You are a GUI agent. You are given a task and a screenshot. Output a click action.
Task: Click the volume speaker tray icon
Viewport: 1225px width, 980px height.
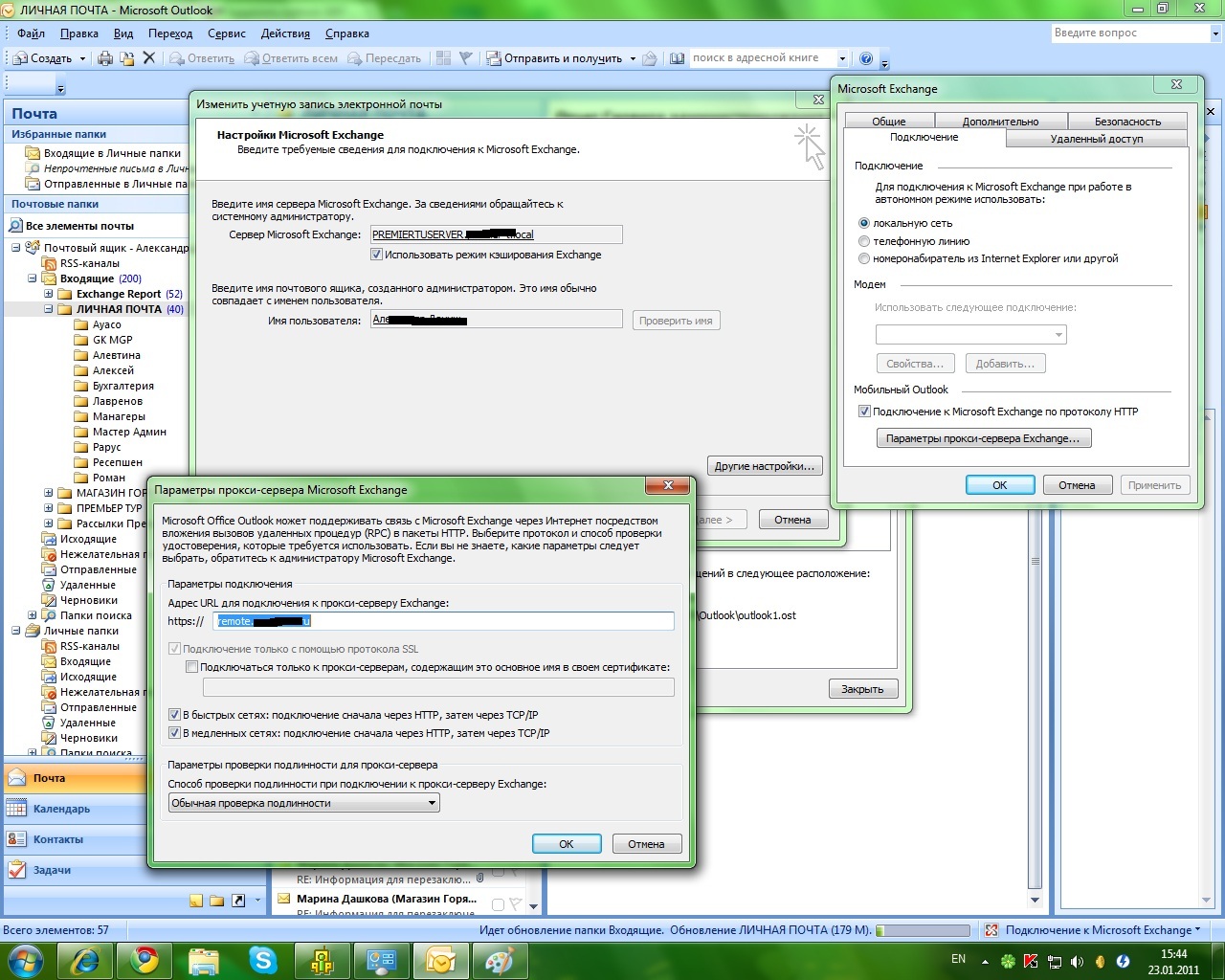tap(1077, 961)
